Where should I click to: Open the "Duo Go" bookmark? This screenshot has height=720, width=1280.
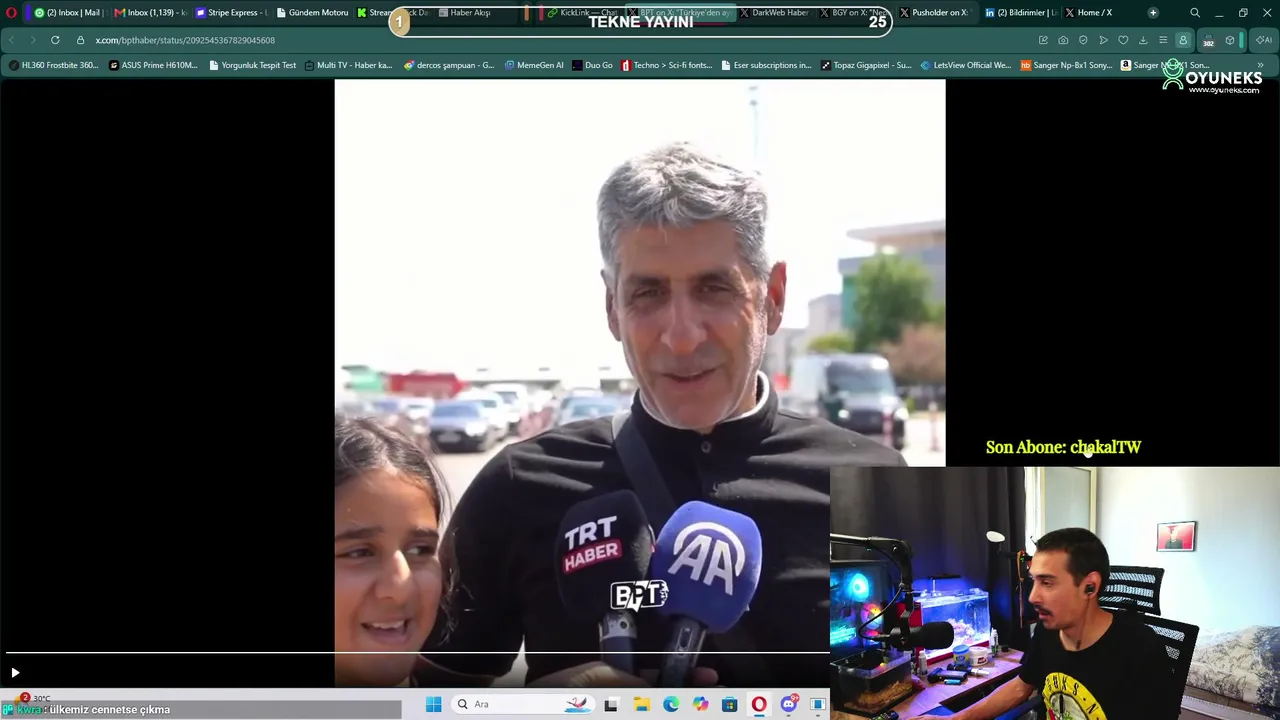click(x=592, y=65)
